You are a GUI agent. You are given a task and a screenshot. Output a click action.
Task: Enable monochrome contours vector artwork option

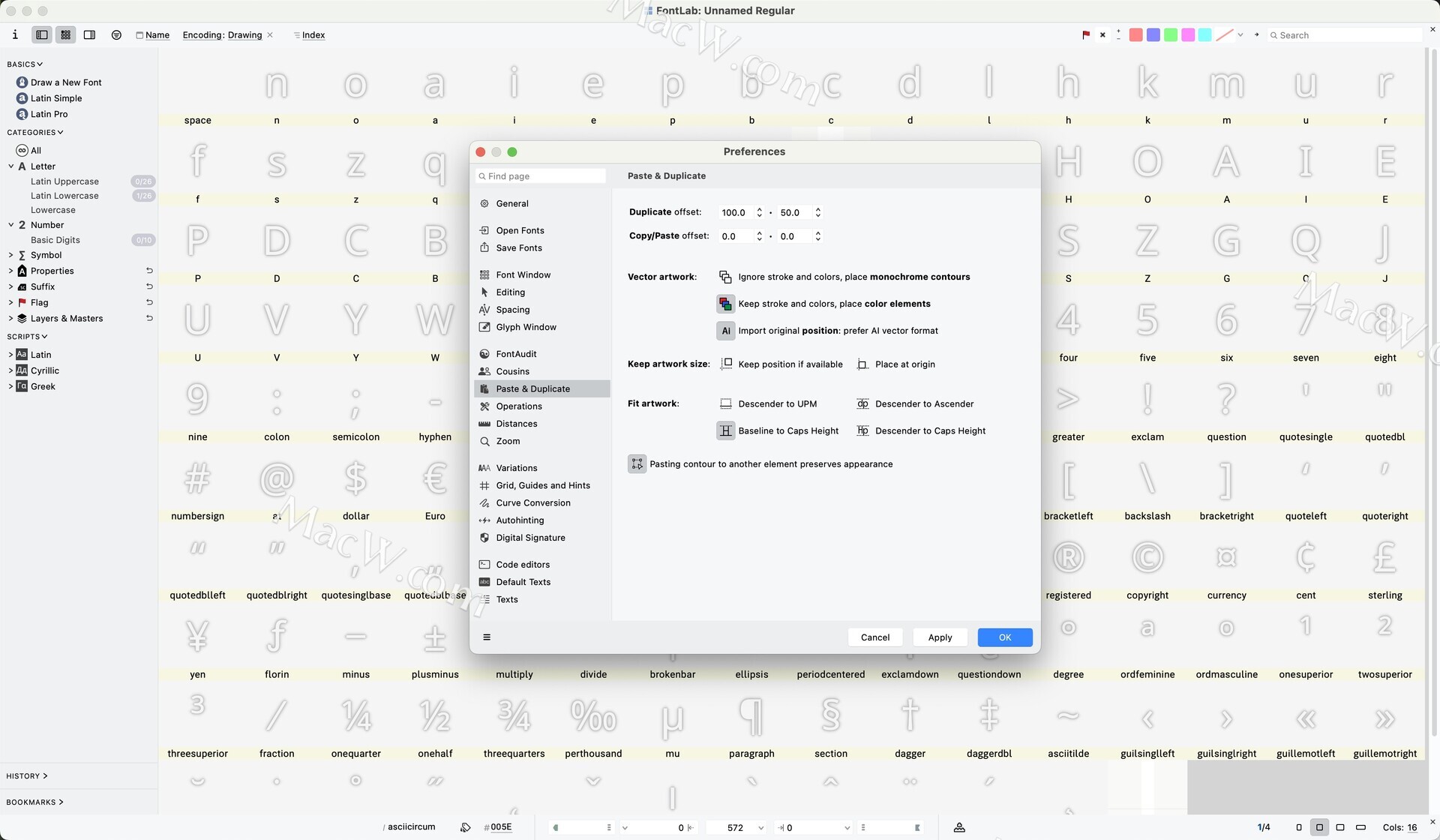[725, 277]
